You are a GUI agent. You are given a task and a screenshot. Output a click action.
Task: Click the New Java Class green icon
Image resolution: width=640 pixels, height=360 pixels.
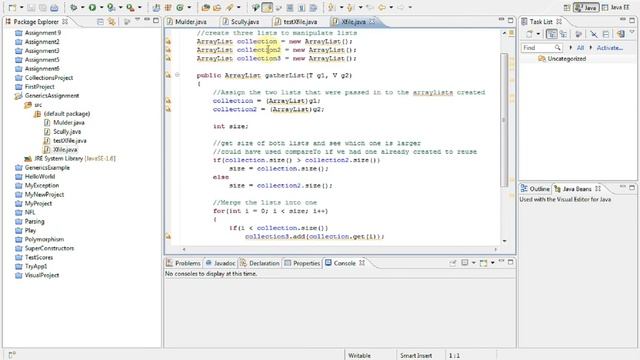click(x=180, y=7)
